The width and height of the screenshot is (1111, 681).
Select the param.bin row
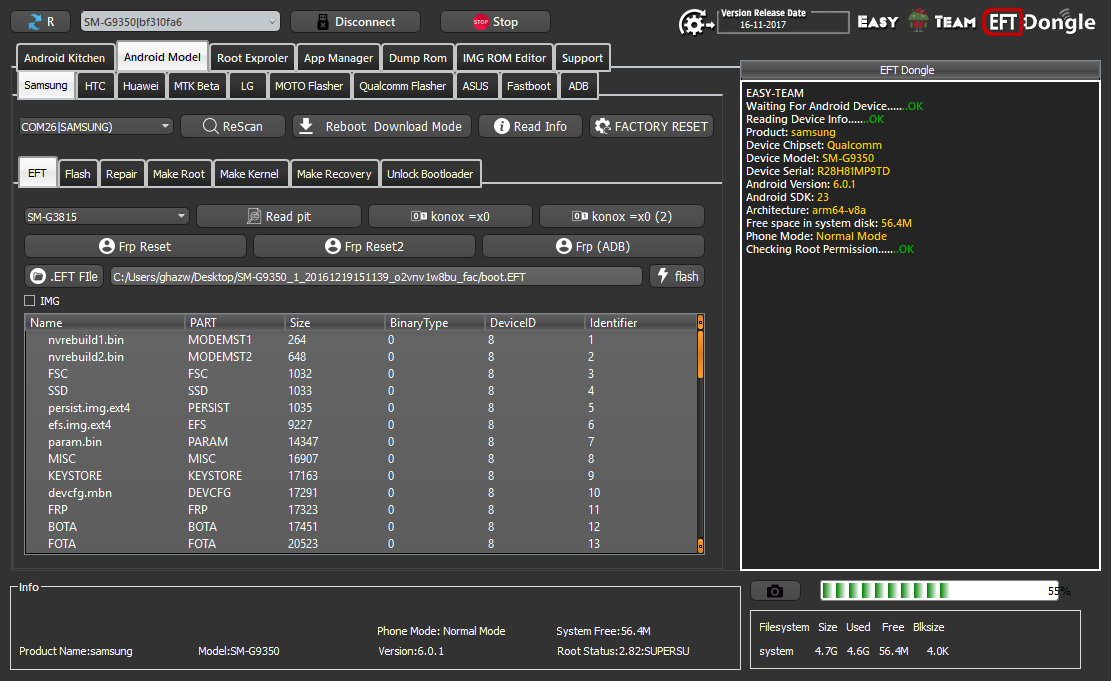(361, 442)
